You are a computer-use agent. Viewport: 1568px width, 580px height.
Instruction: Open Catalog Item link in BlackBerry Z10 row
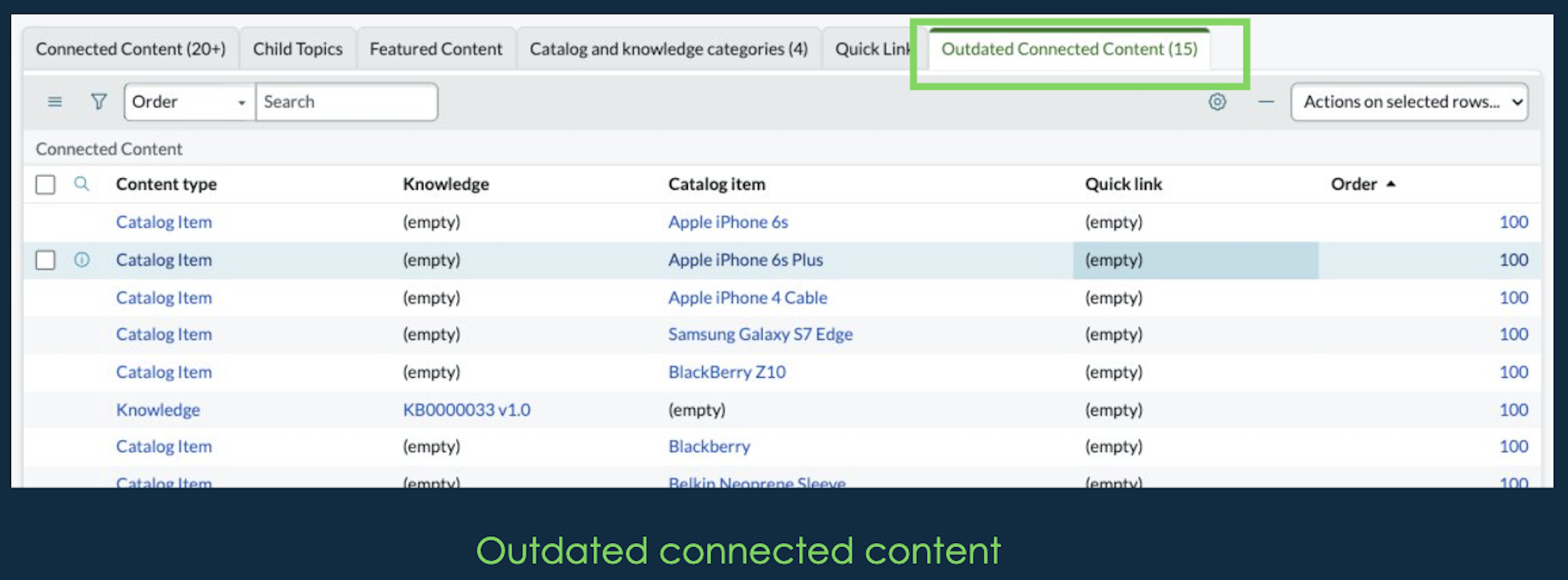164,372
